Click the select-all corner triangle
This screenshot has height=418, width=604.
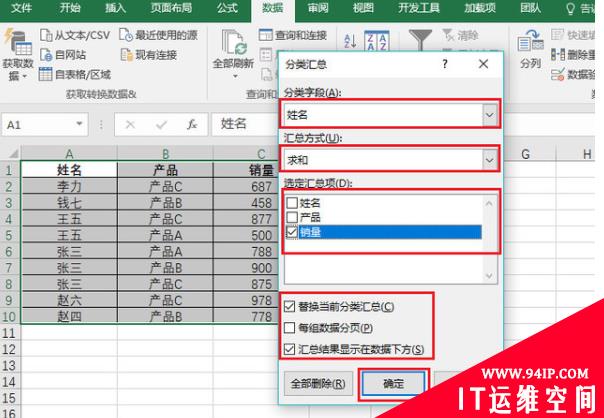[x=13, y=154]
